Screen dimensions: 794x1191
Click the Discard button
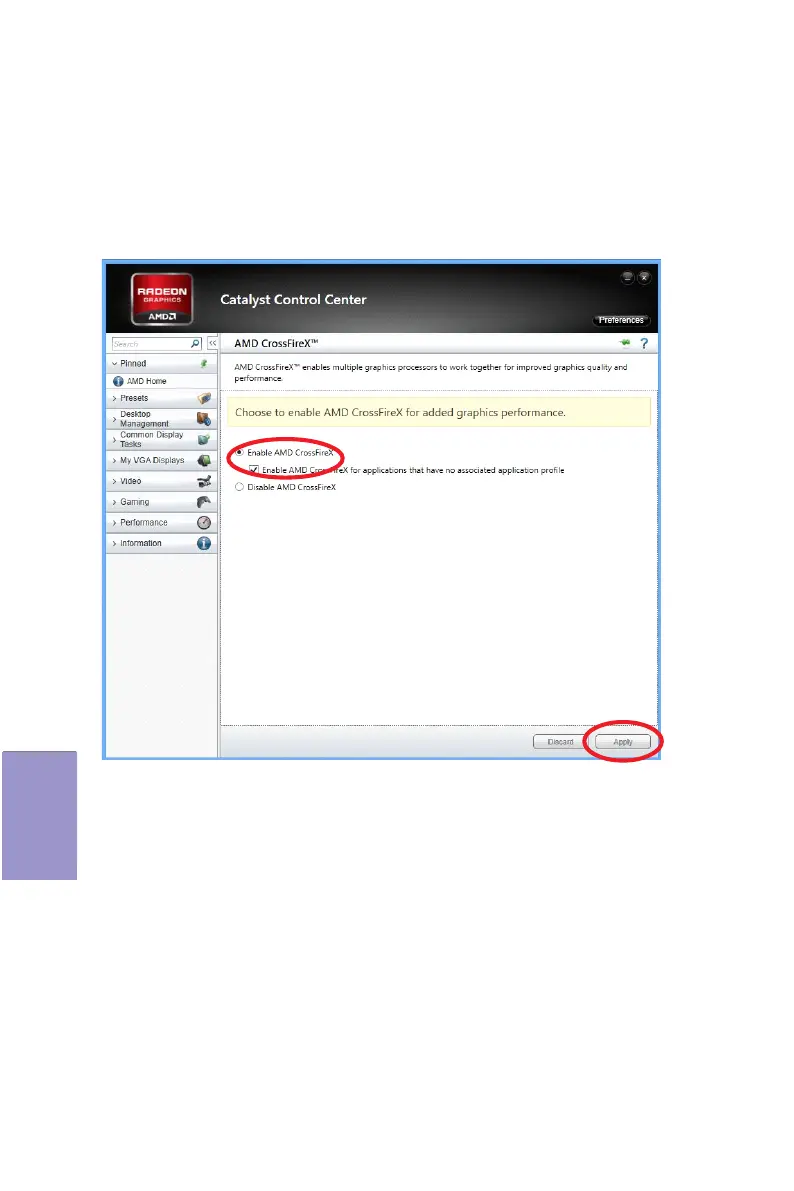[x=560, y=742]
